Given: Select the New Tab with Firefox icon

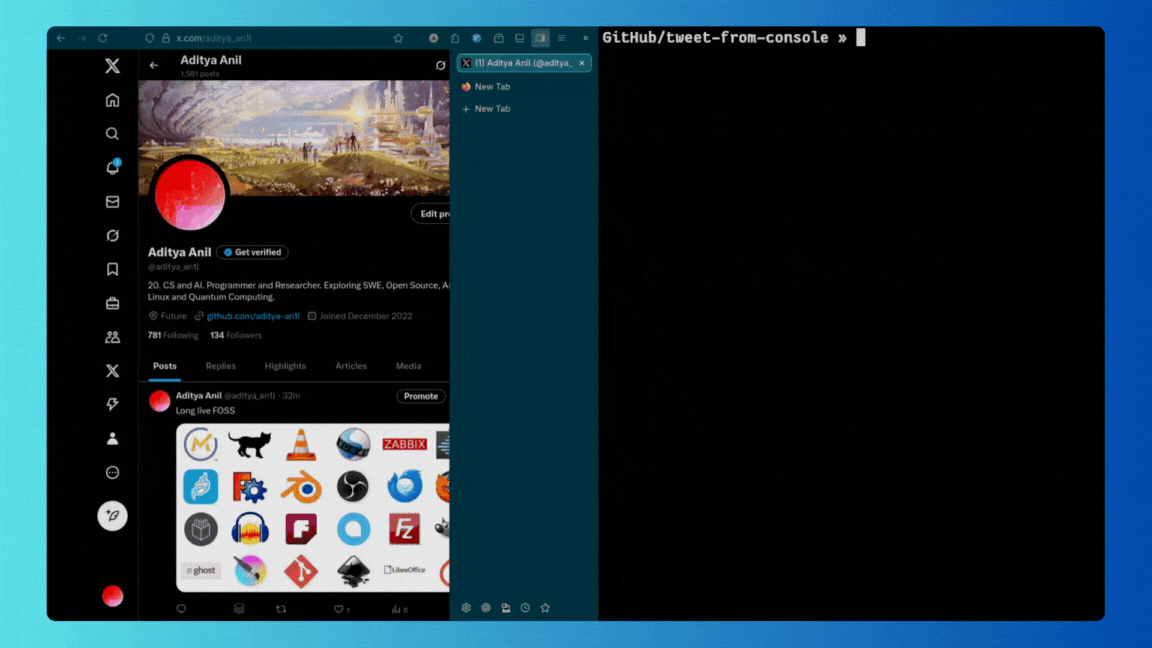Looking at the screenshot, I should tap(523, 87).
